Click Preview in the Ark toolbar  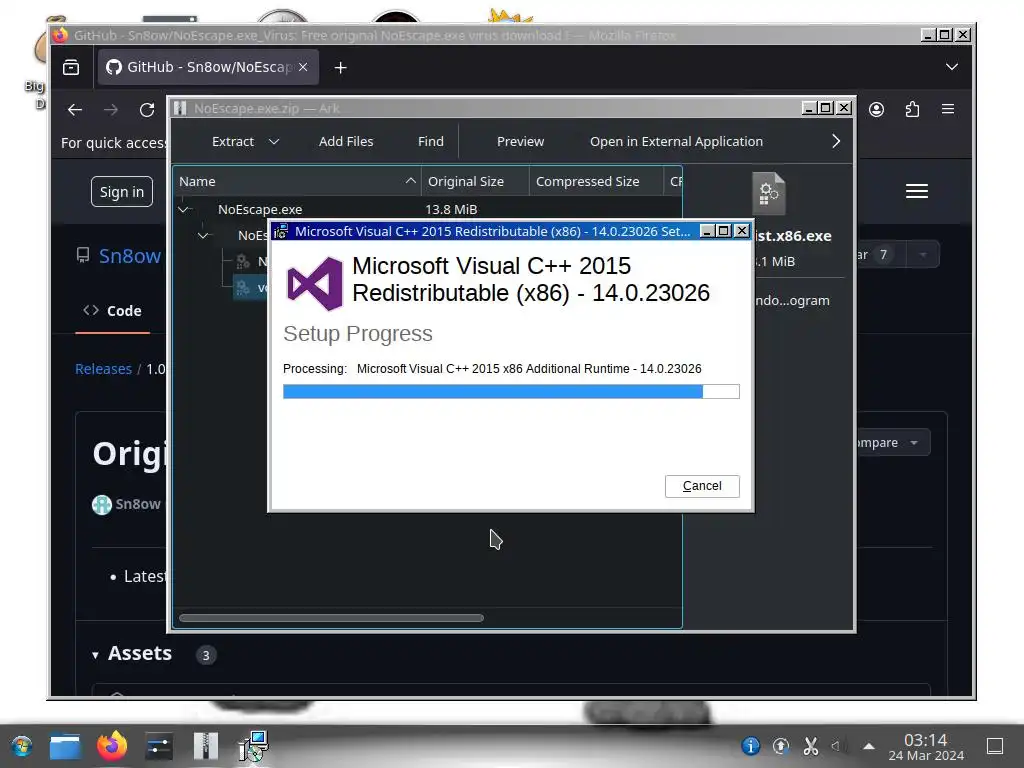coord(520,142)
